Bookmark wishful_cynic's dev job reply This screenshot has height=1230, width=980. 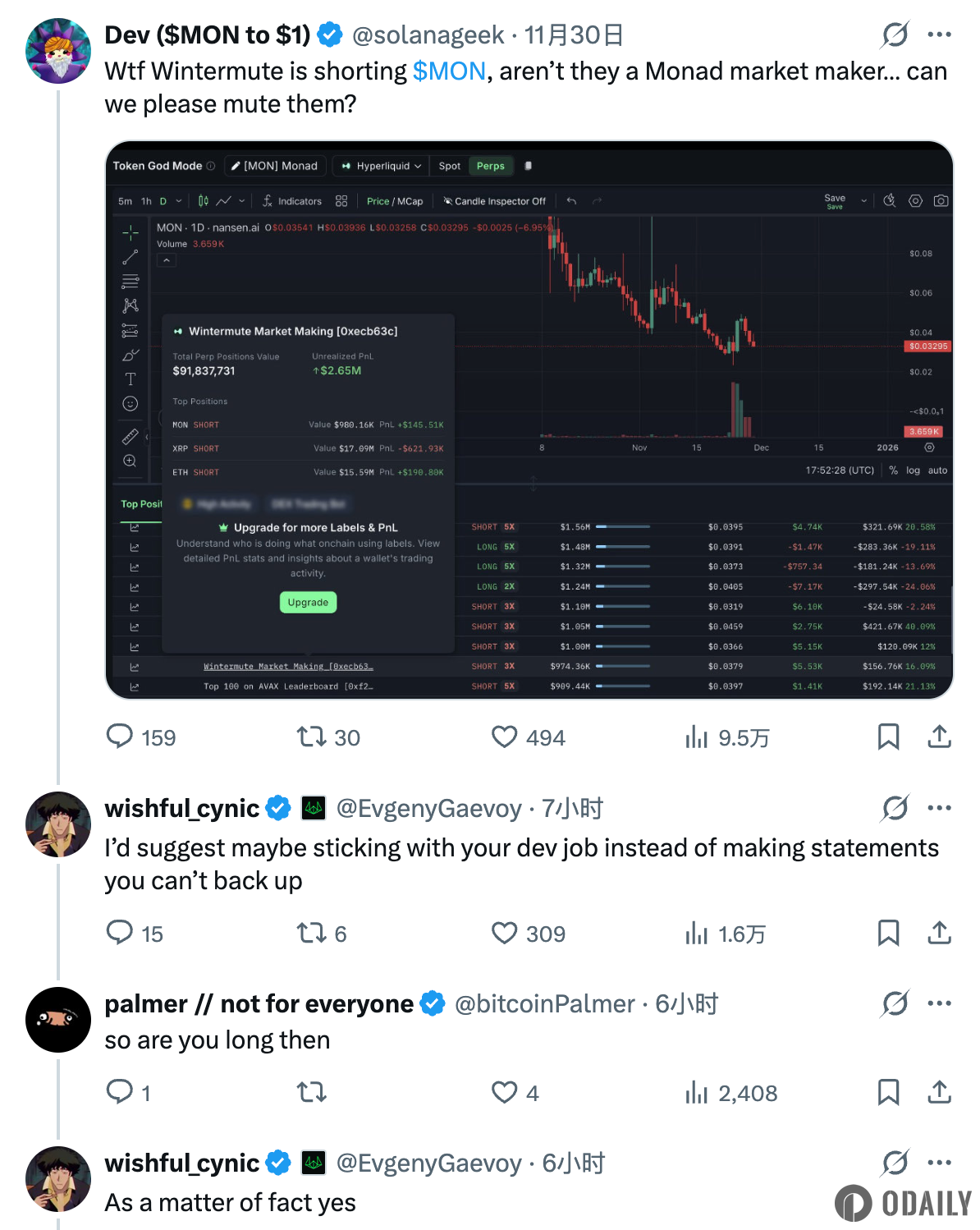click(x=888, y=933)
